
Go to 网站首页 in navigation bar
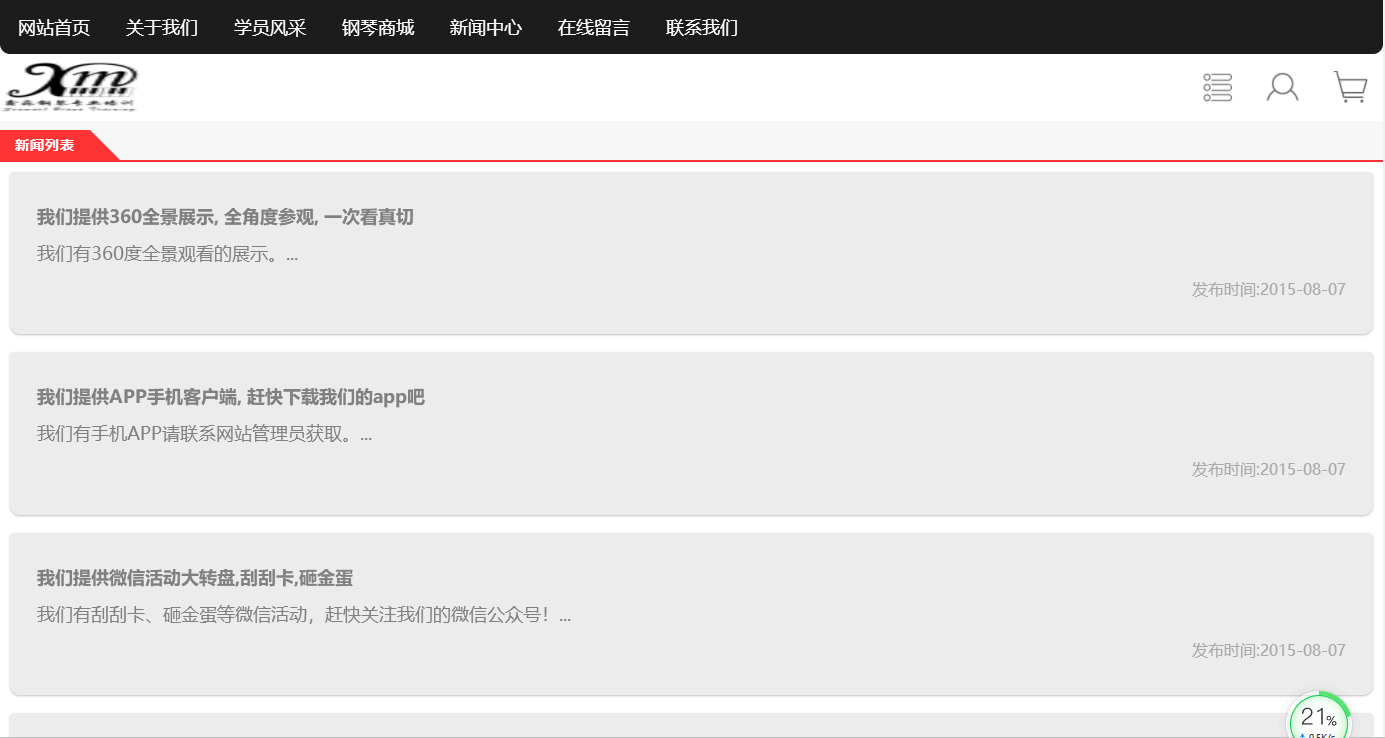[54, 28]
